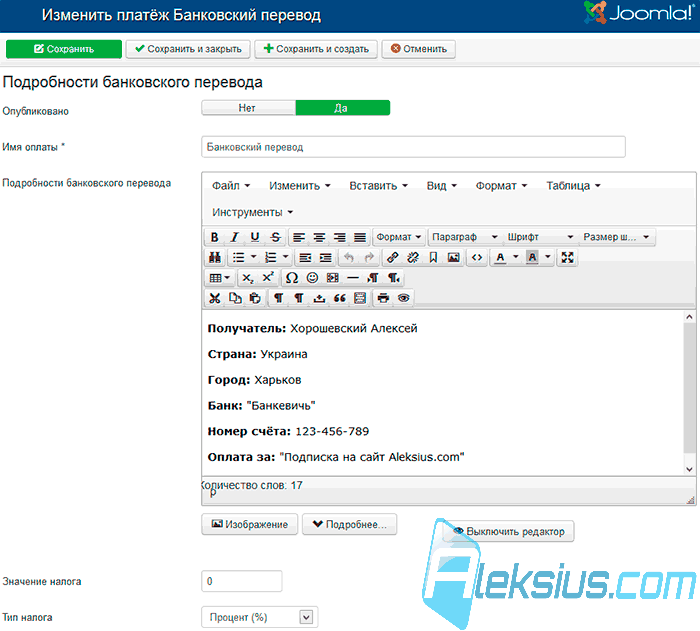Insert emoticon smiley icon
The height and width of the screenshot is (631, 700).
click(x=312, y=278)
